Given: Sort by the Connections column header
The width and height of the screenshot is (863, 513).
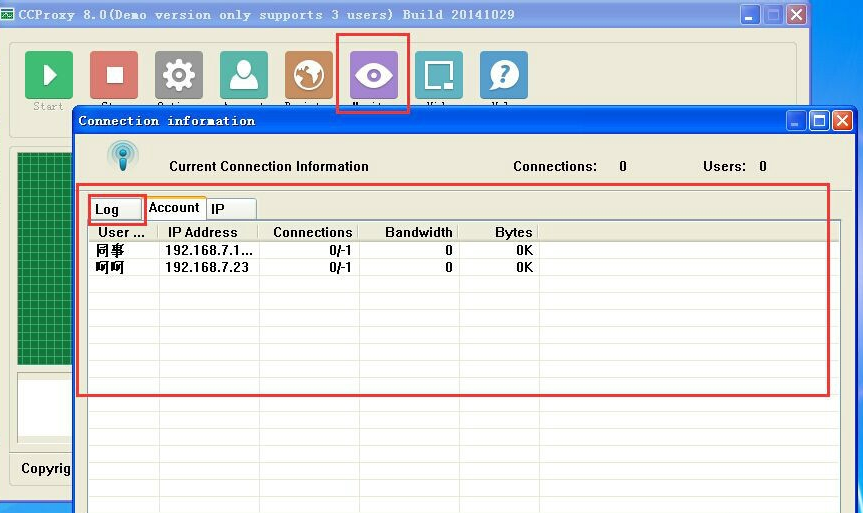Looking at the screenshot, I should pos(308,232).
